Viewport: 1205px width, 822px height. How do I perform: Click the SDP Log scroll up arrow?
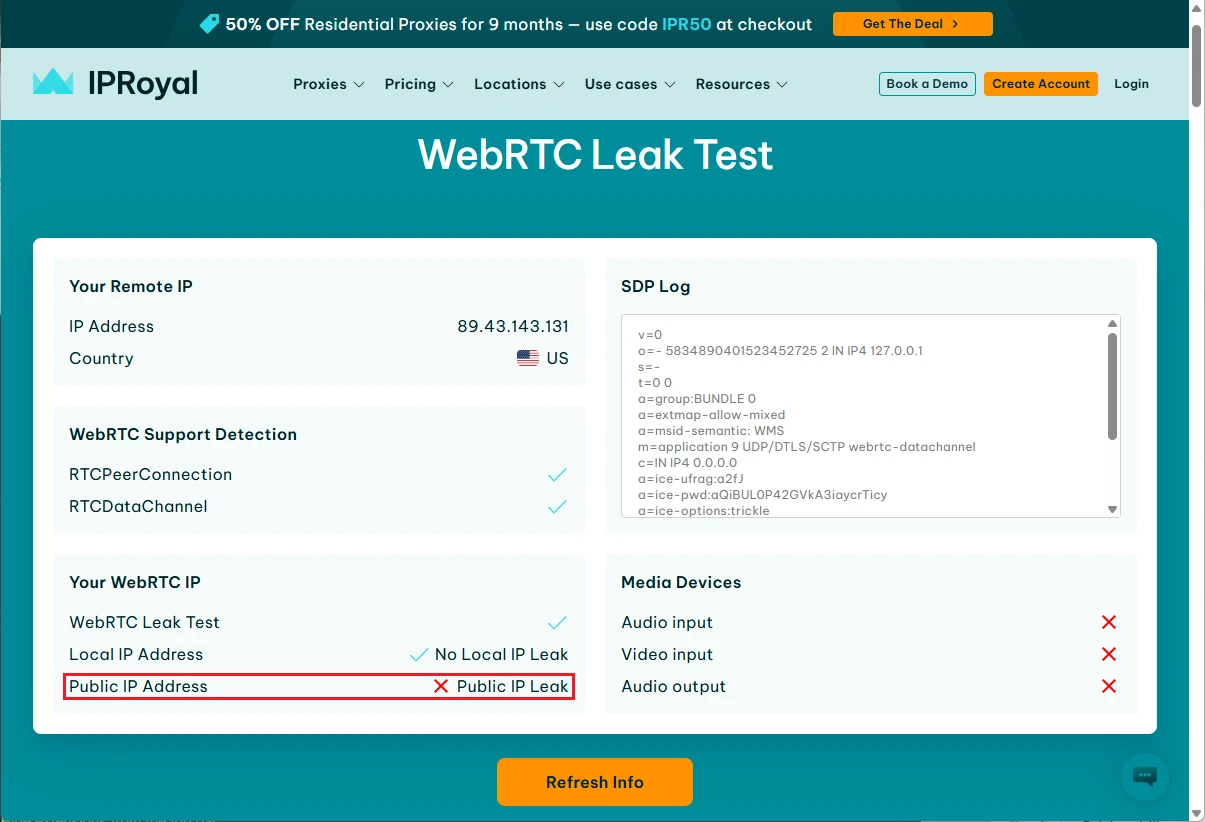[x=1113, y=324]
